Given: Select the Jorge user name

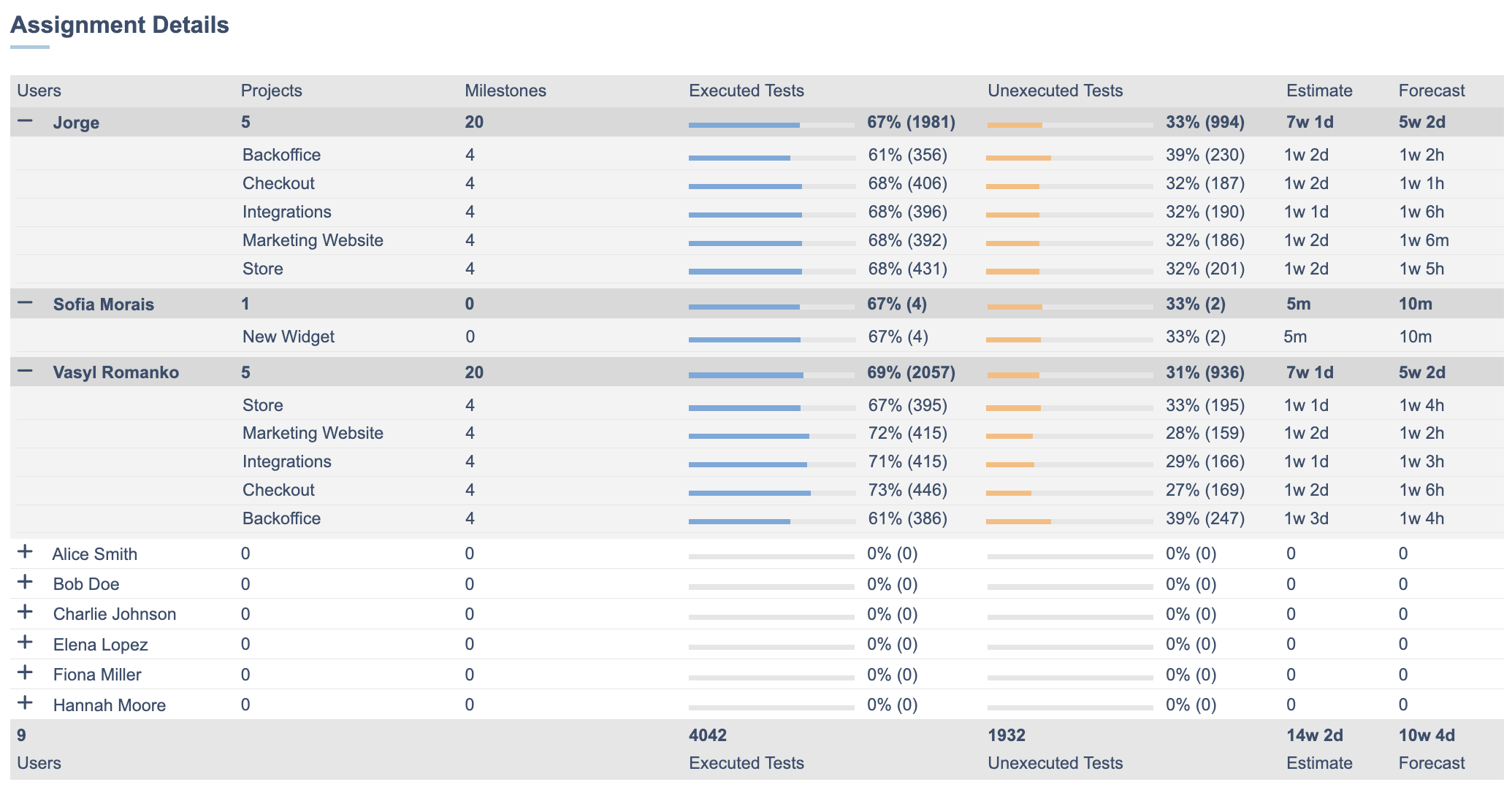Looking at the screenshot, I should 76,123.
